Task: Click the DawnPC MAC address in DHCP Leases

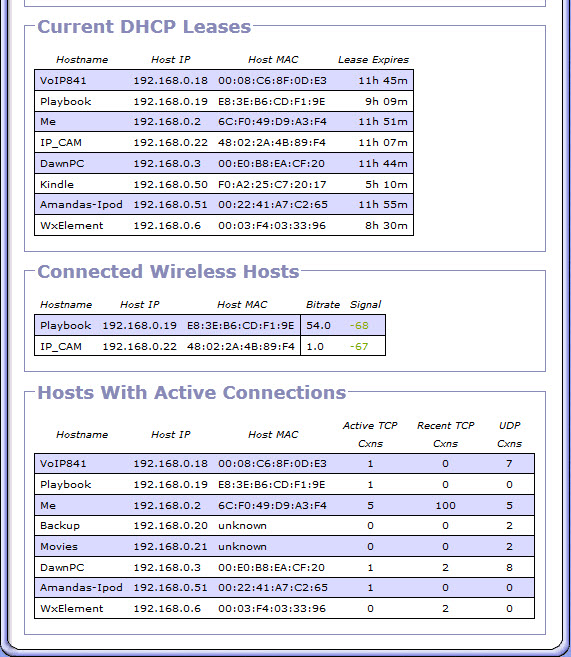Action: pyautogui.click(x=271, y=163)
